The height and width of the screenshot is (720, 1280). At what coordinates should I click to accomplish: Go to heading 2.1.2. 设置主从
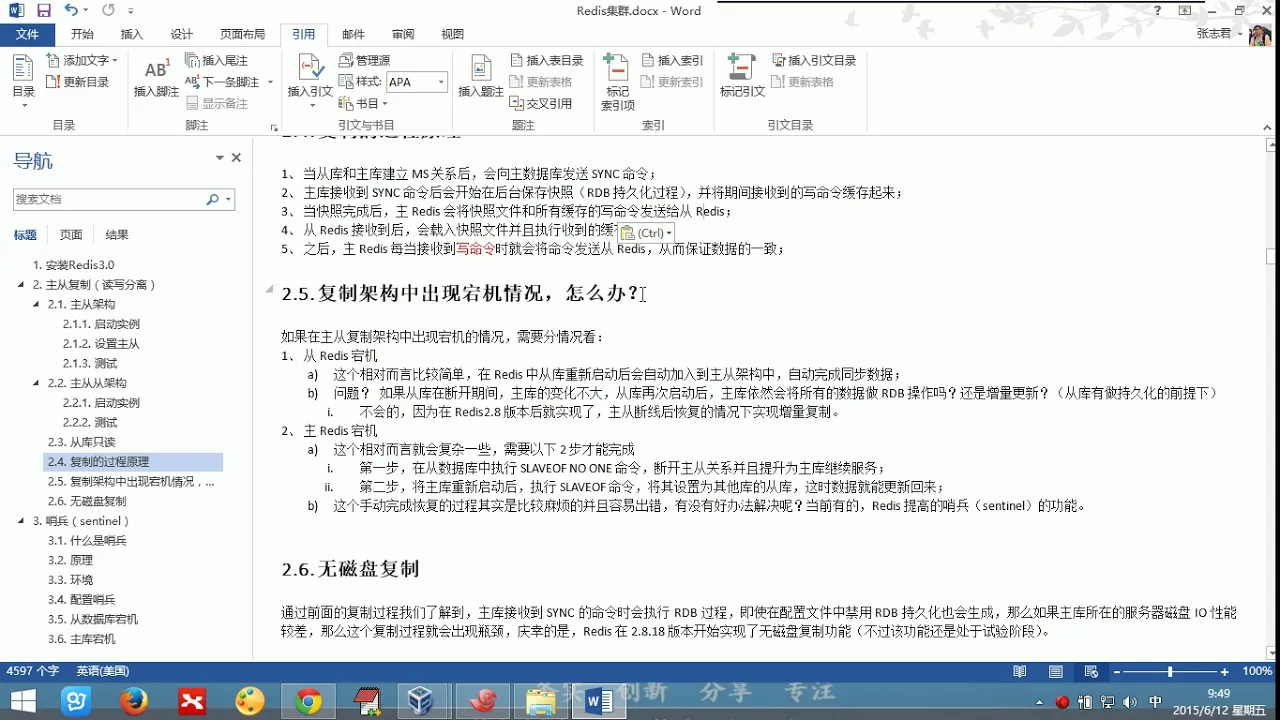[101, 344]
